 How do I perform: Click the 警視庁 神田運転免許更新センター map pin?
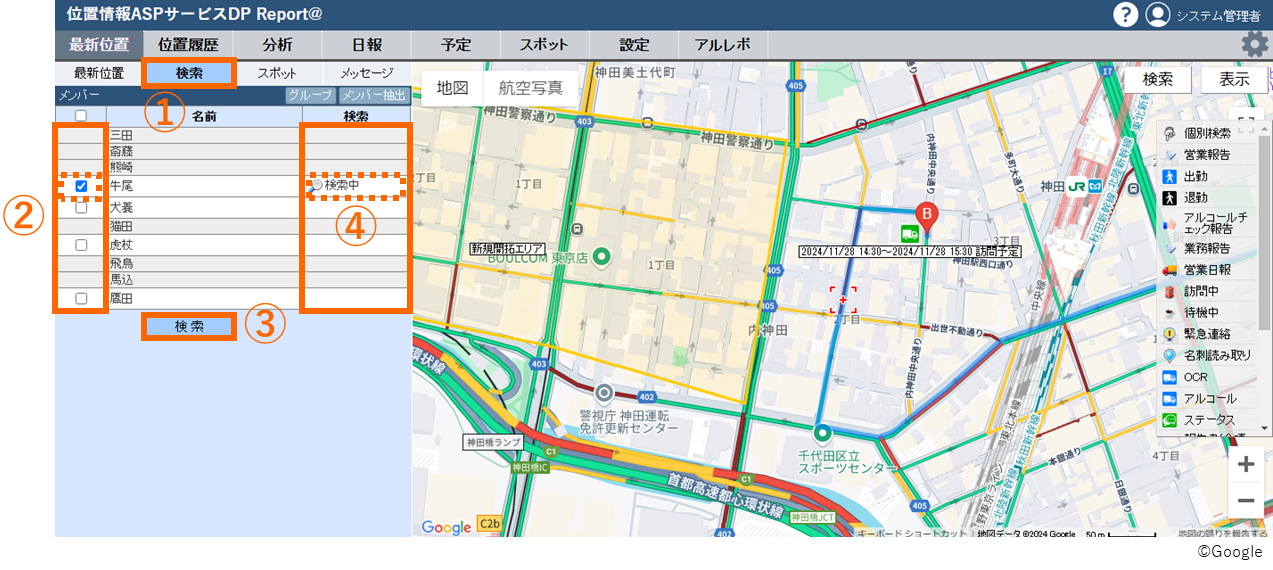click(x=603, y=393)
